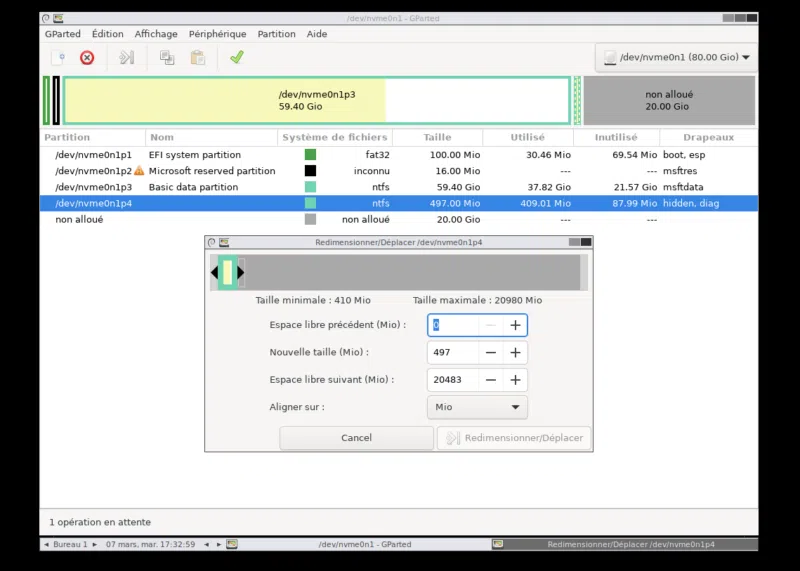Open the /dev/nvme0n1 device selector dropdown
800x571 pixels.
click(x=675, y=58)
